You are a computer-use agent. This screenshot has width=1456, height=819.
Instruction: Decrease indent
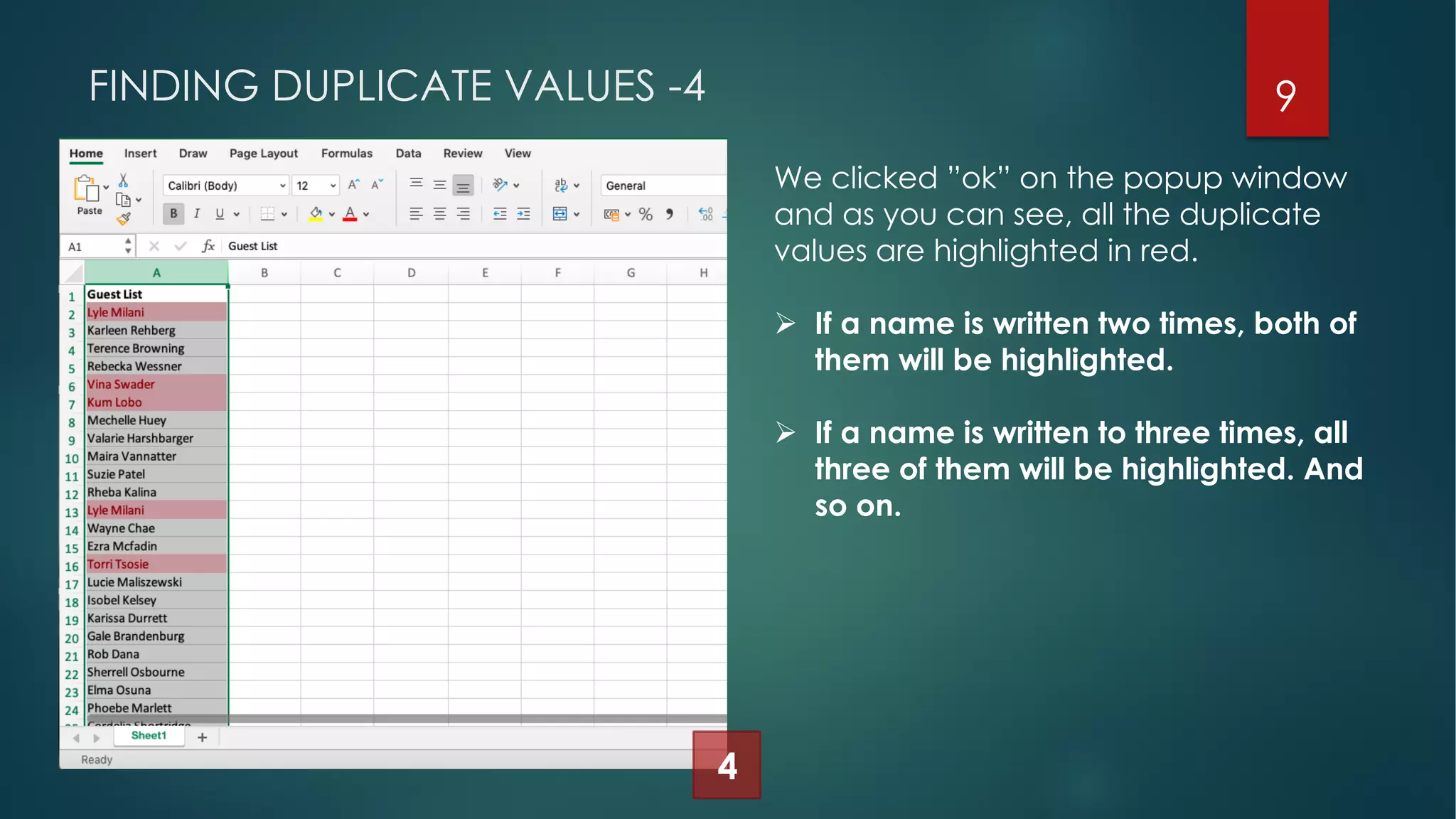click(x=500, y=213)
